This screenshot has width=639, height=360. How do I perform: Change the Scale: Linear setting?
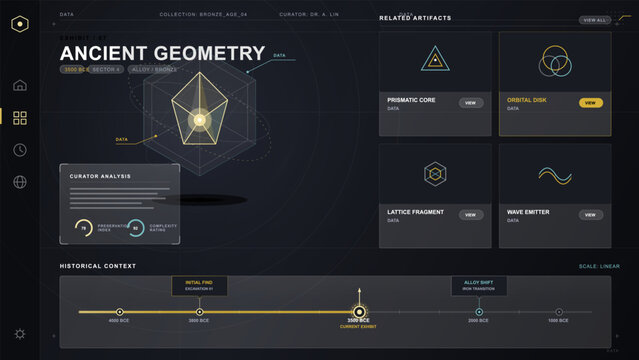tap(599, 266)
